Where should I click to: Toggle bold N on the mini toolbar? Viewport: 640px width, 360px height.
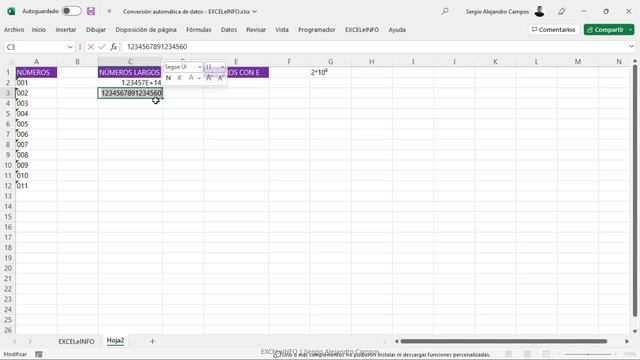coord(168,78)
